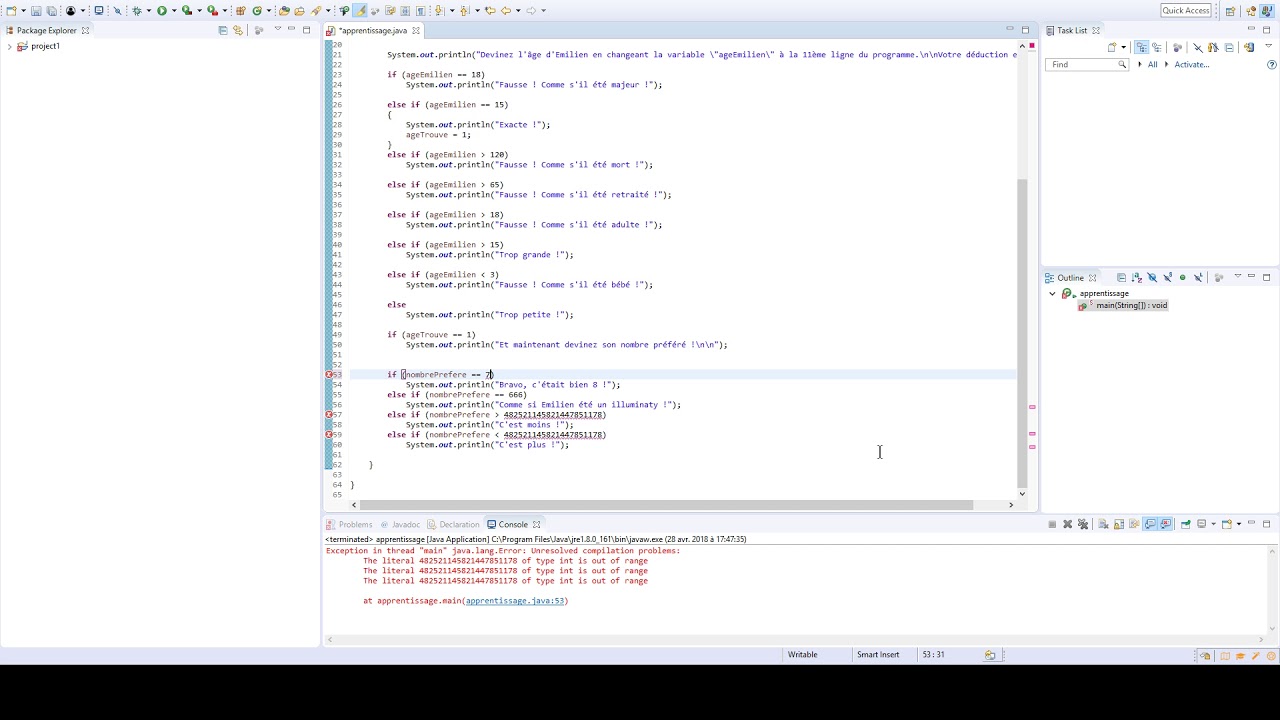Click the All working set link in Task List
The height and width of the screenshot is (720, 1280).
coord(1152,64)
